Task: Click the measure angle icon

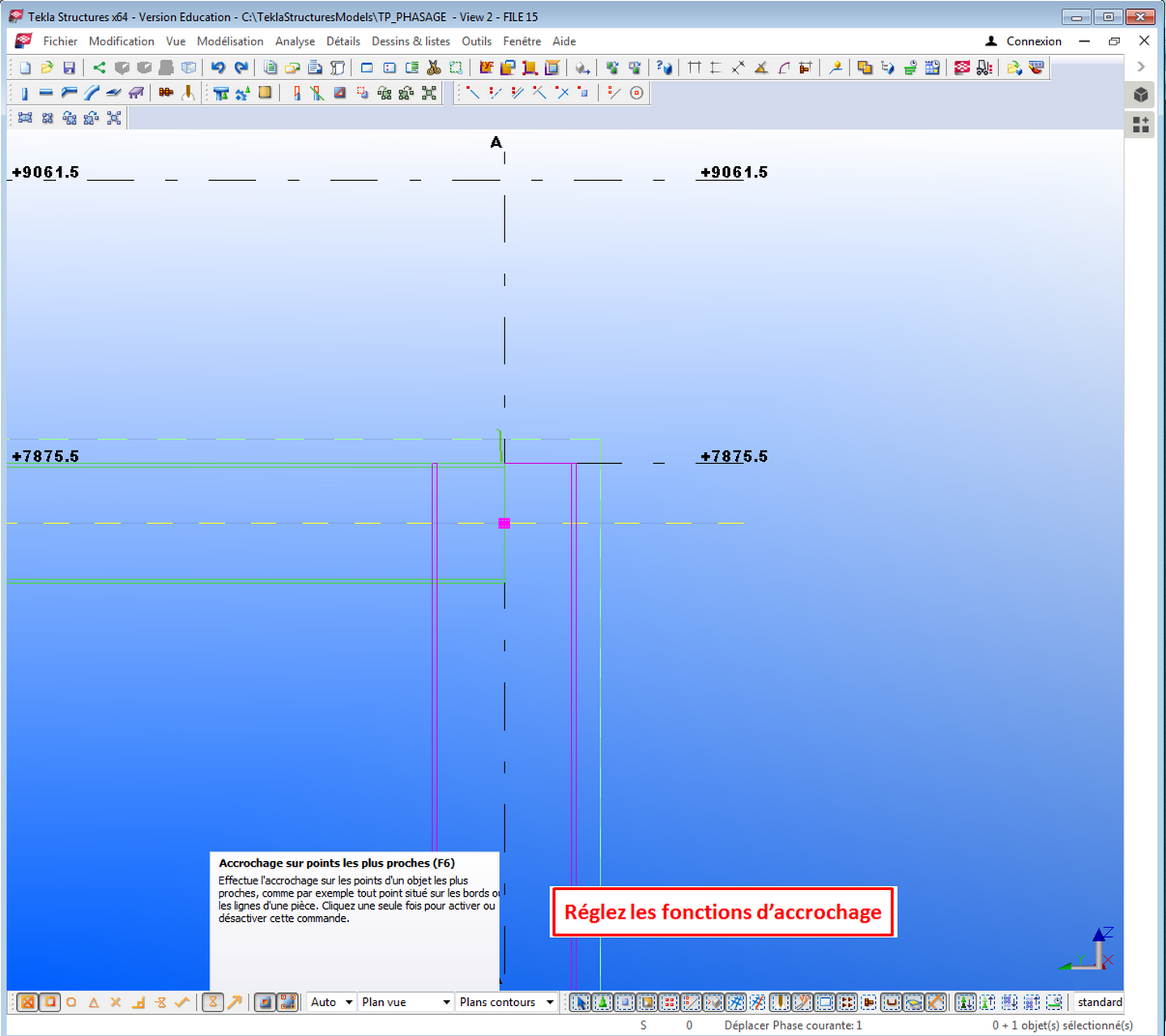Action: pos(761,68)
